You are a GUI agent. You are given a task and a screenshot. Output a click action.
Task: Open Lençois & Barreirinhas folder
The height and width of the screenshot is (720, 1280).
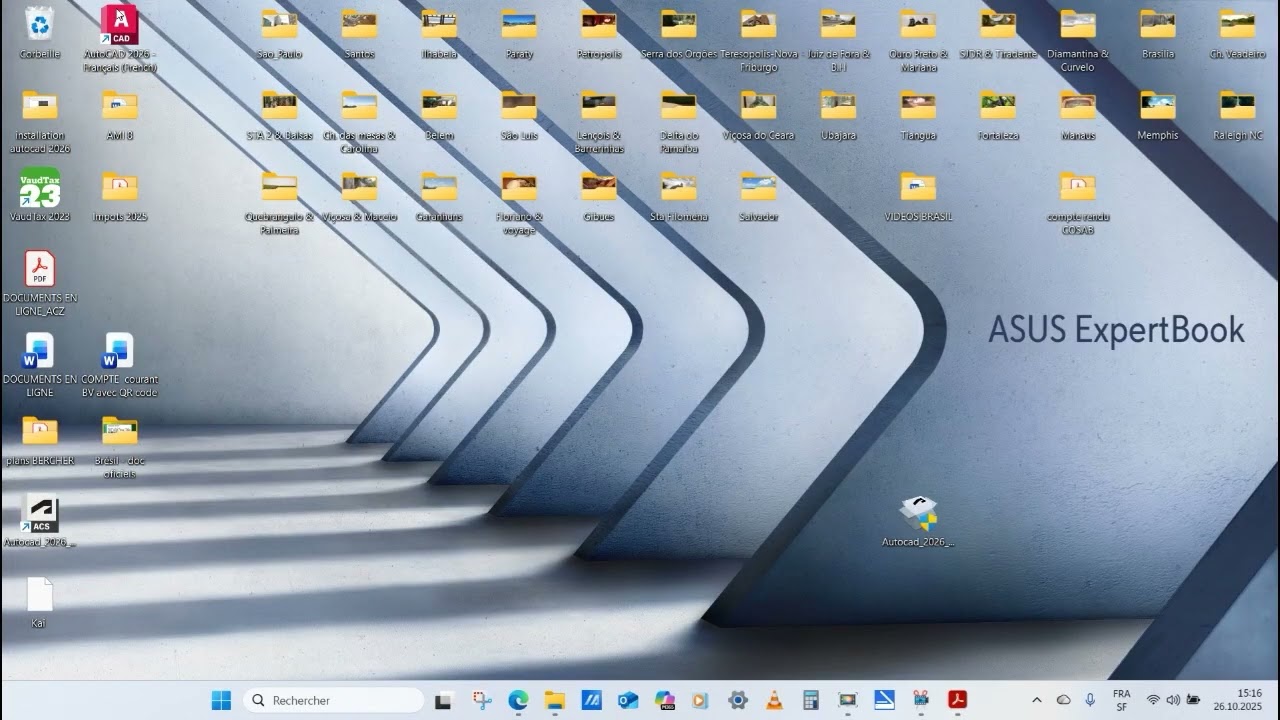coord(599,120)
